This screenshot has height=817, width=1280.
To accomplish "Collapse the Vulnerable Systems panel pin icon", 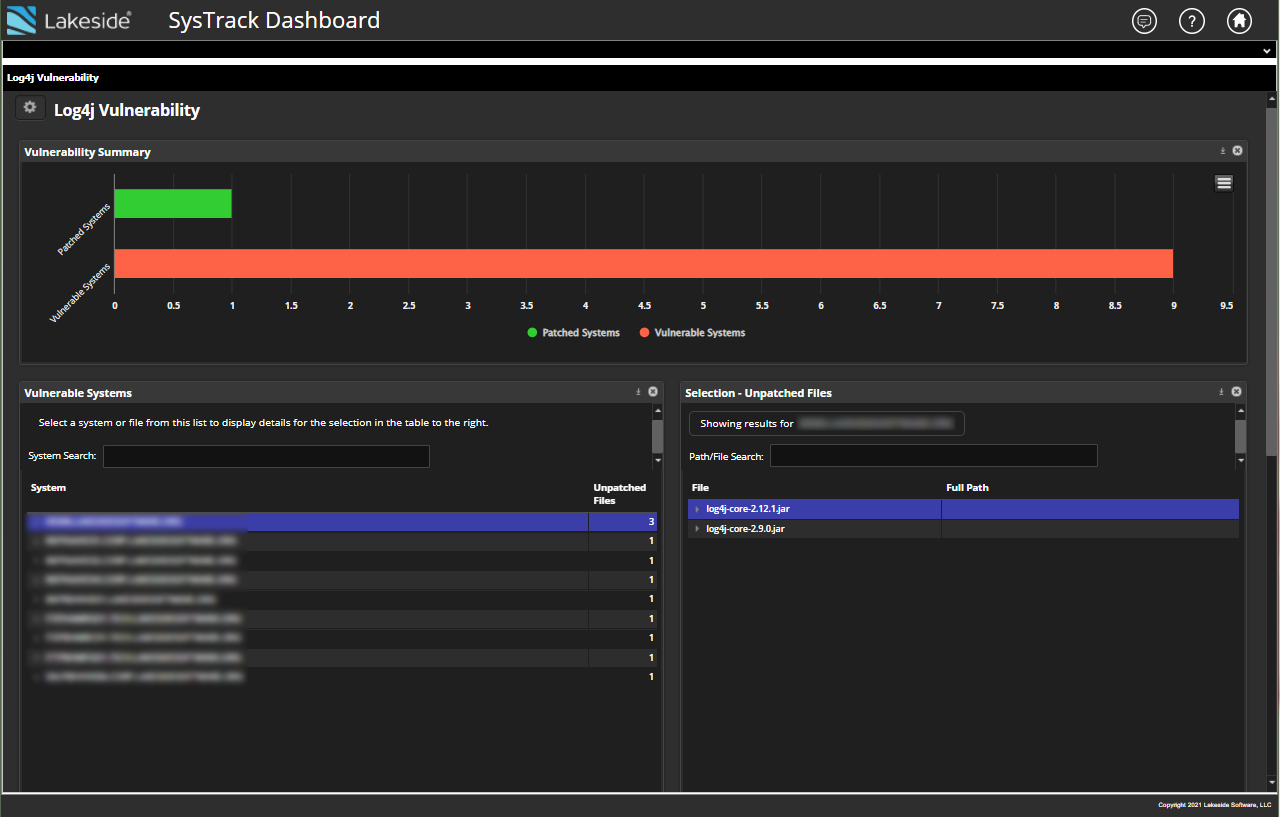I will click(x=638, y=392).
